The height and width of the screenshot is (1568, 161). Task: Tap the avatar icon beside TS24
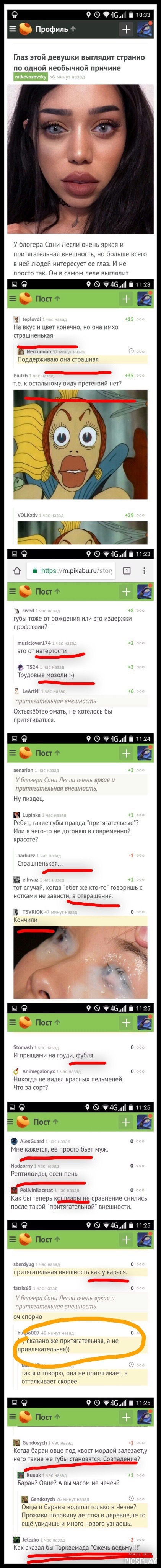click(21, 667)
